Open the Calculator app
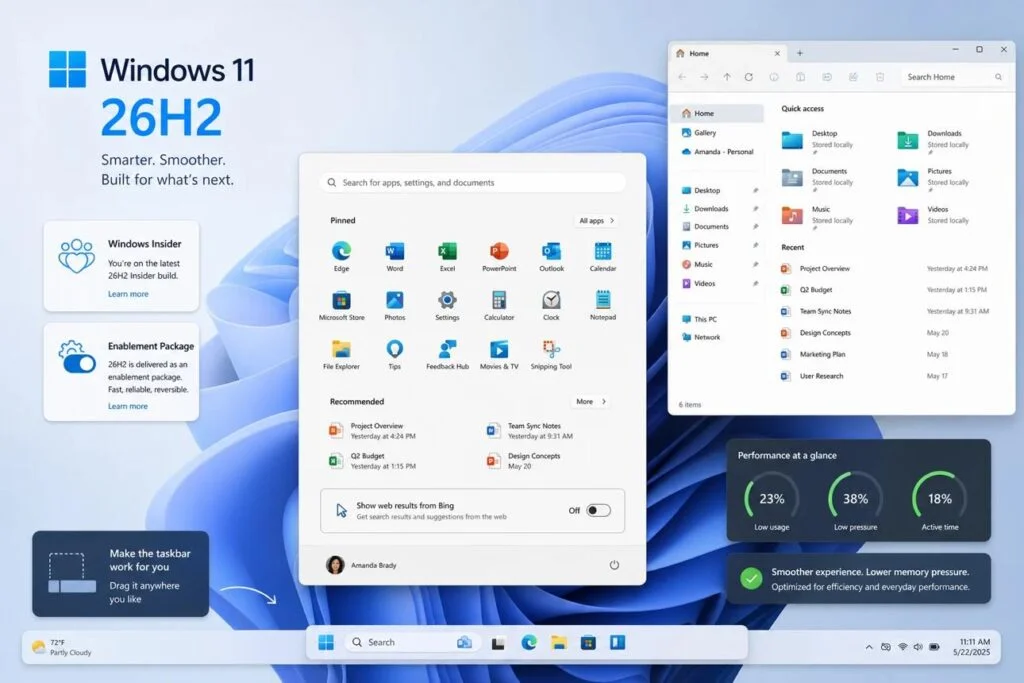Image resolution: width=1024 pixels, height=683 pixels. pyautogui.click(x=499, y=305)
